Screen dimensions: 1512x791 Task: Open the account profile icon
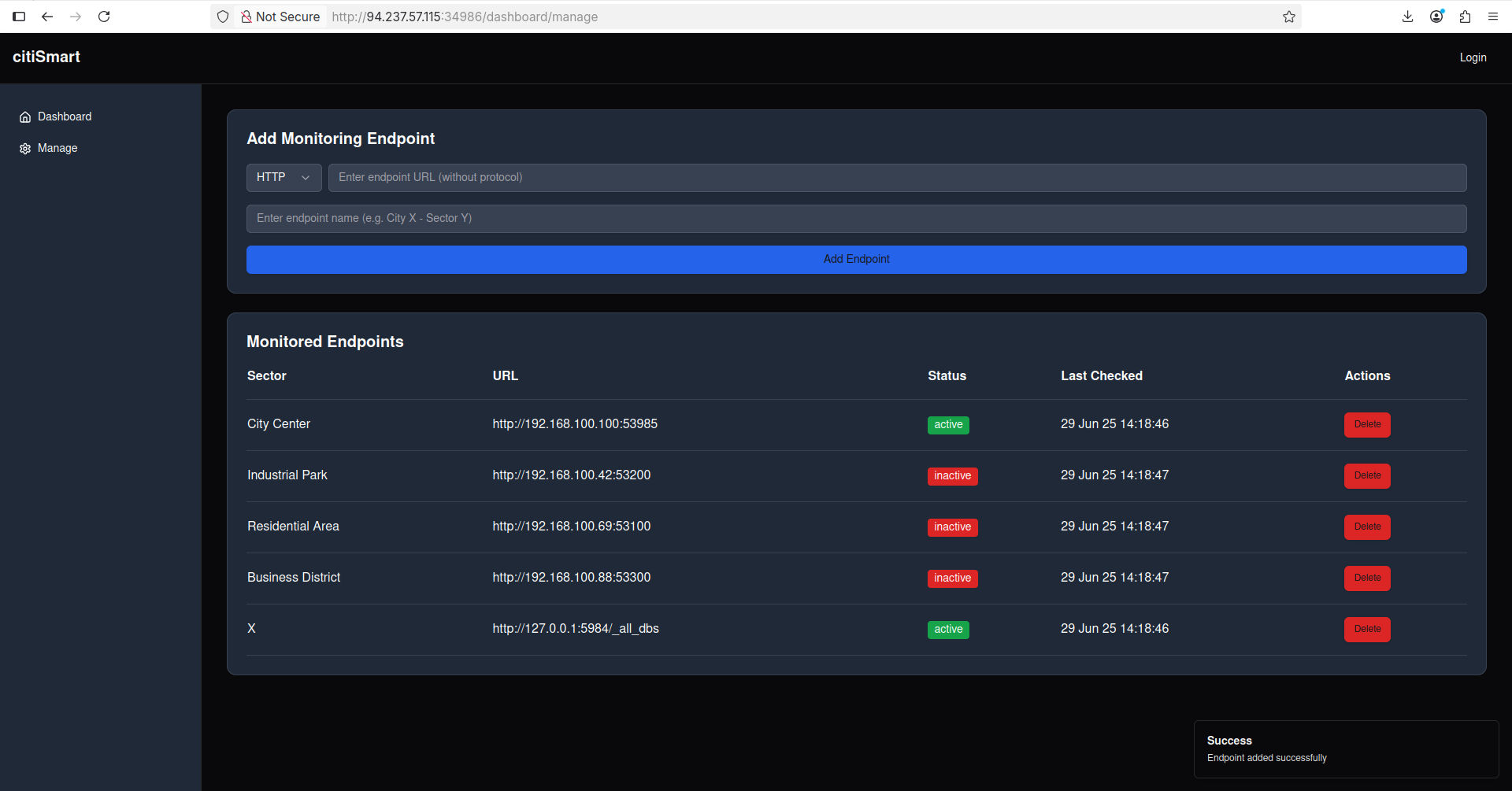(x=1436, y=17)
